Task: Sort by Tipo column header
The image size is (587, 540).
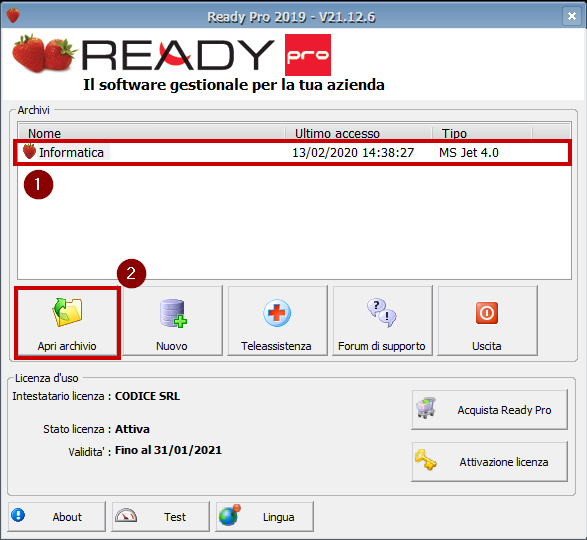Action: click(x=482, y=133)
